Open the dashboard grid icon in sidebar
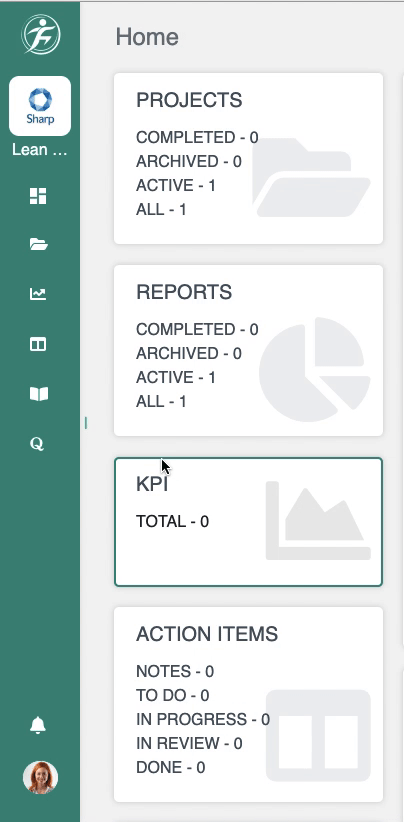The width and height of the screenshot is (404, 822). pos(38,196)
